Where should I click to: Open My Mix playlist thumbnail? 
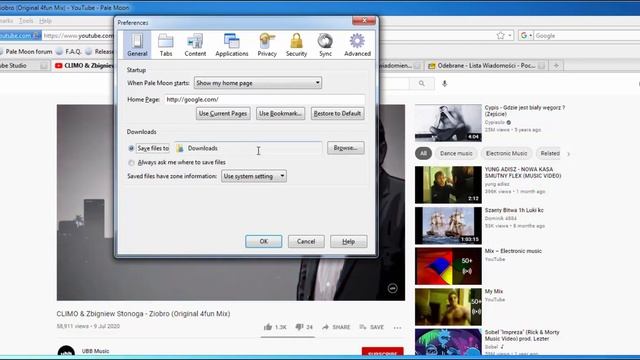(x=448, y=307)
